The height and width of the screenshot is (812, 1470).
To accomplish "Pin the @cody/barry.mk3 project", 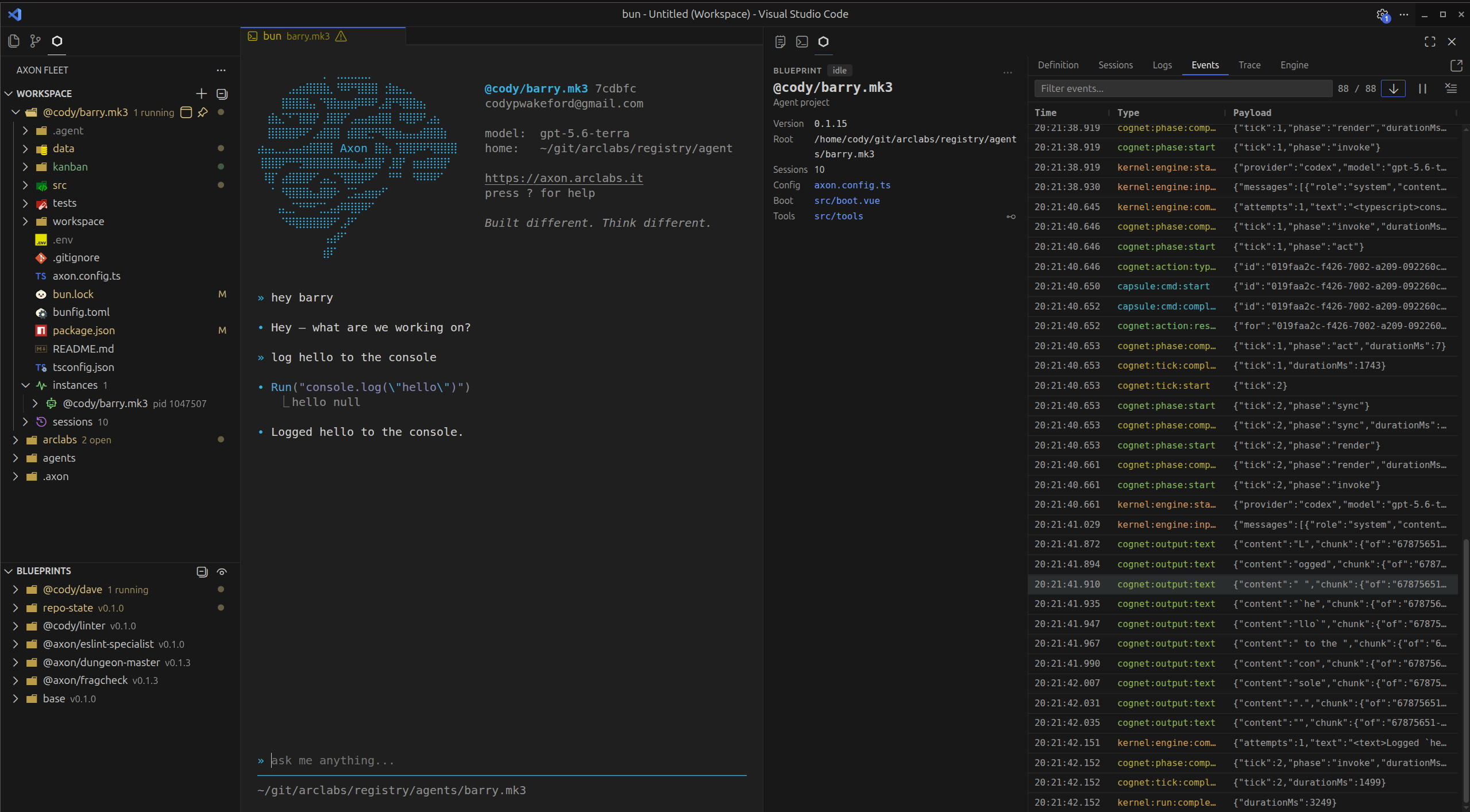I will point(203,112).
